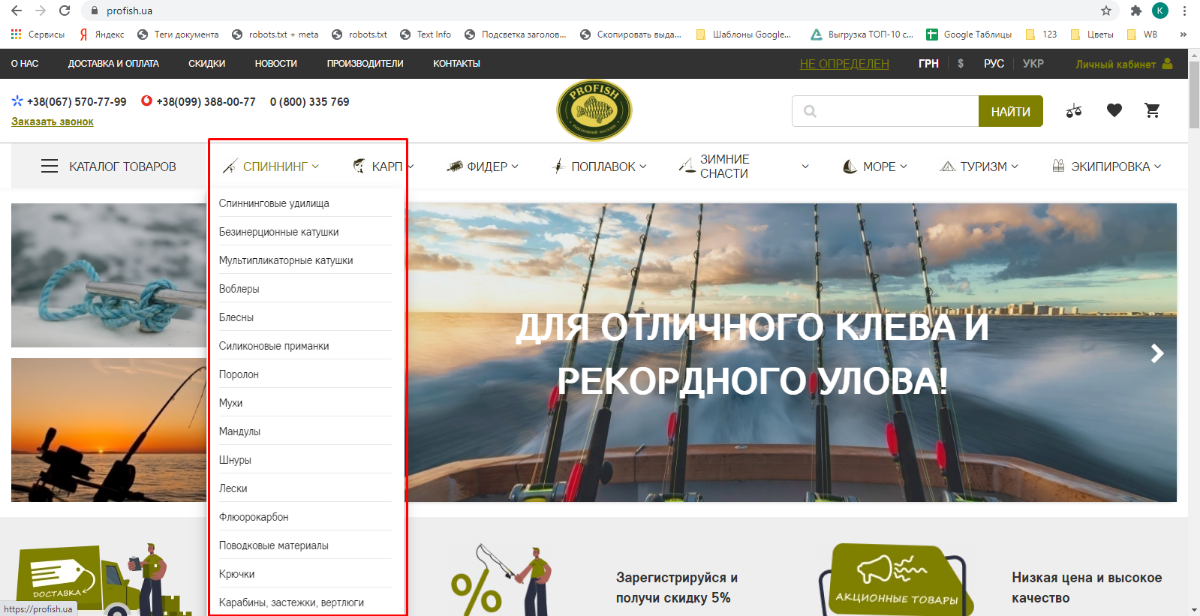The image size is (1200, 616).
Task: Click the +38(067) 570-77-99 phone number
Action: click(76, 102)
